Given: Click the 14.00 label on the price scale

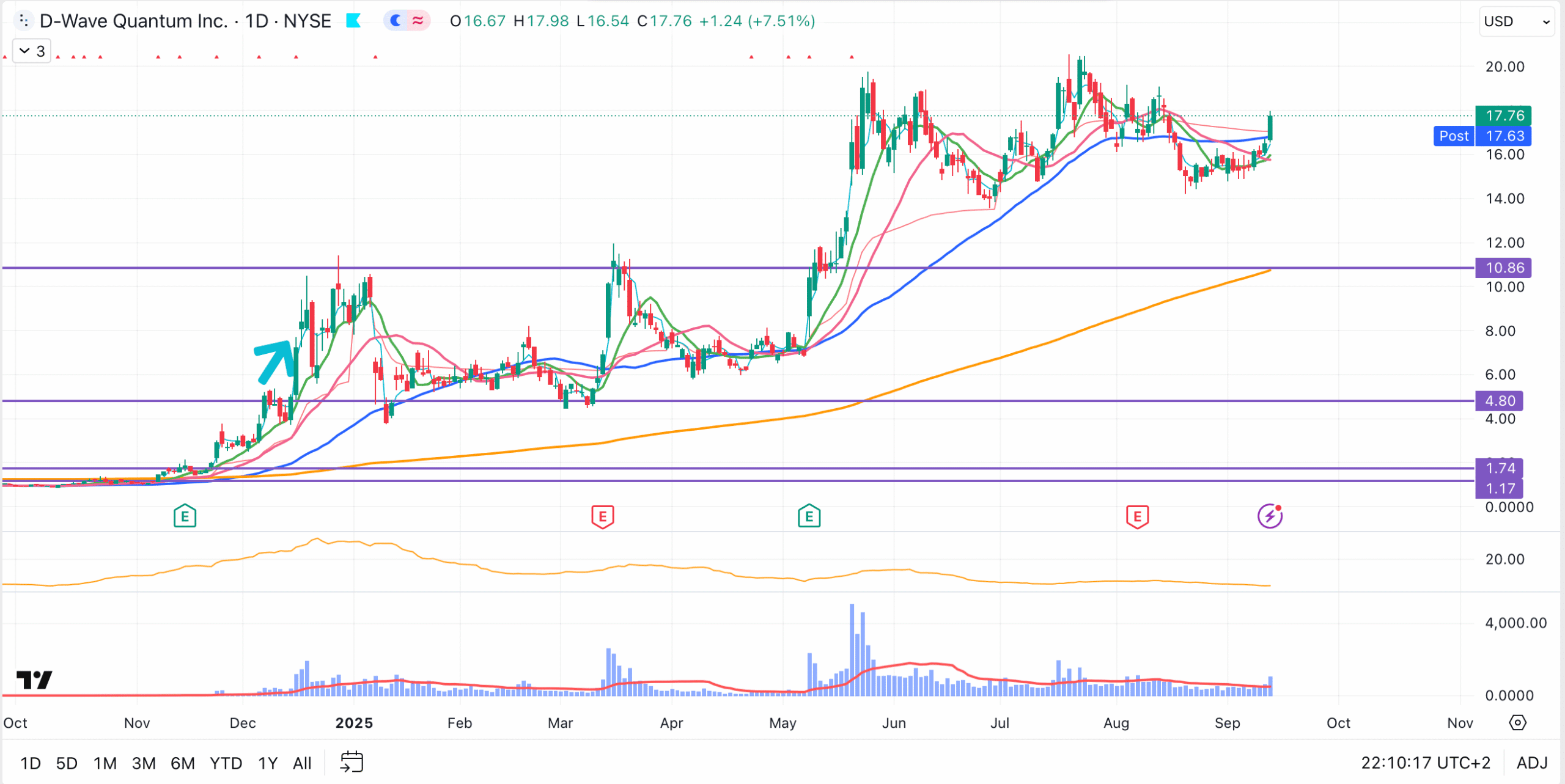Looking at the screenshot, I should 1504,199.
